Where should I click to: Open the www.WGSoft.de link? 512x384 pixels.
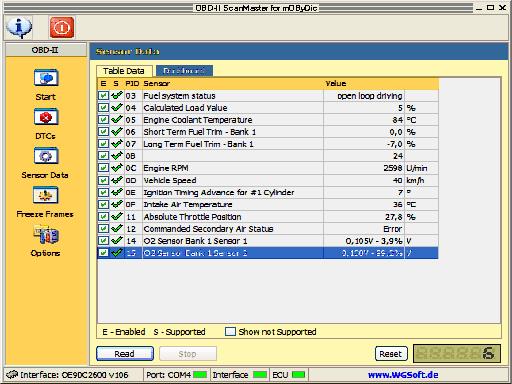click(403, 375)
